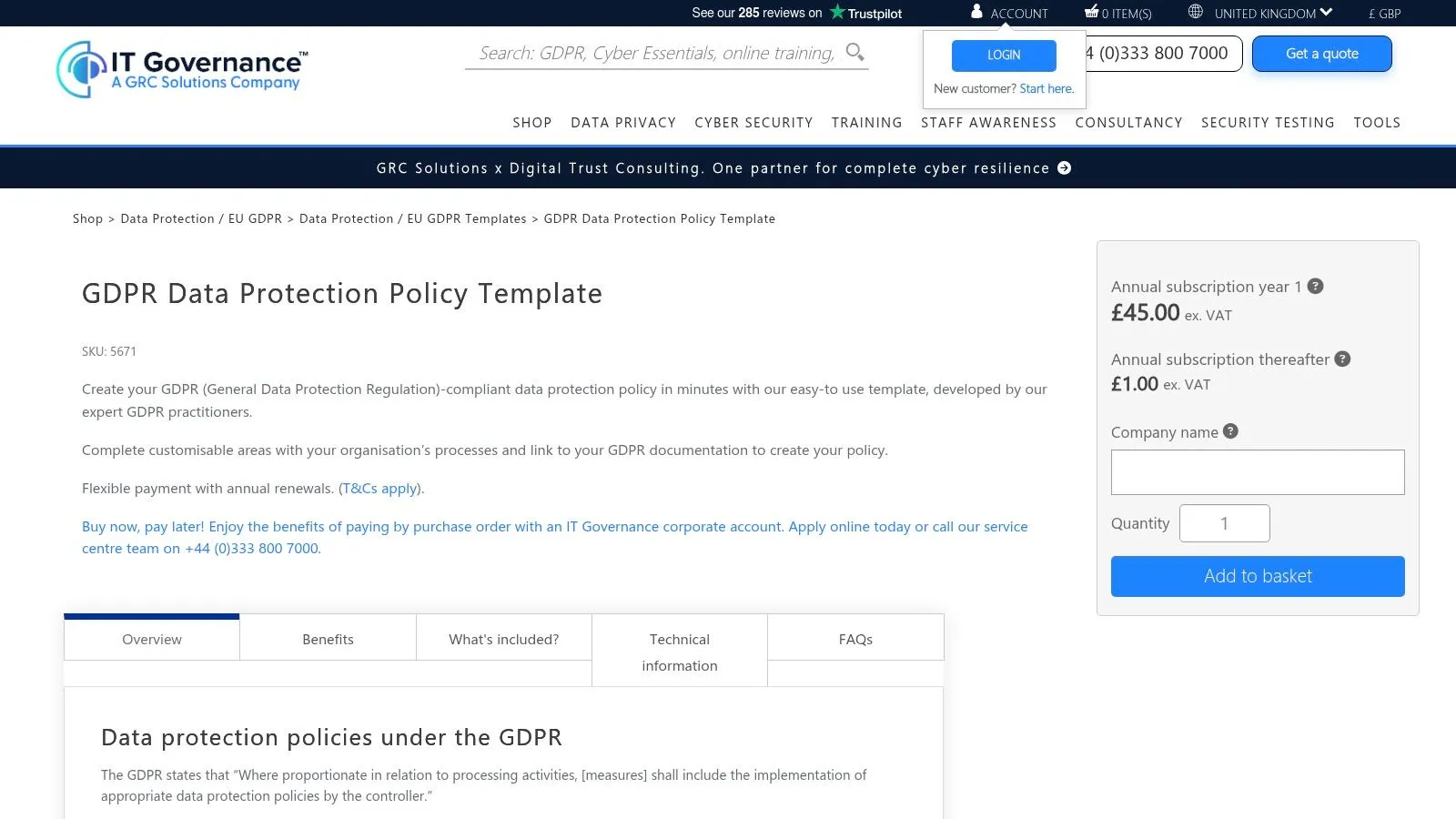The width and height of the screenshot is (1456, 819).
Task: Open the £ GBP currency selector
Action: (x=1384, y=13)
